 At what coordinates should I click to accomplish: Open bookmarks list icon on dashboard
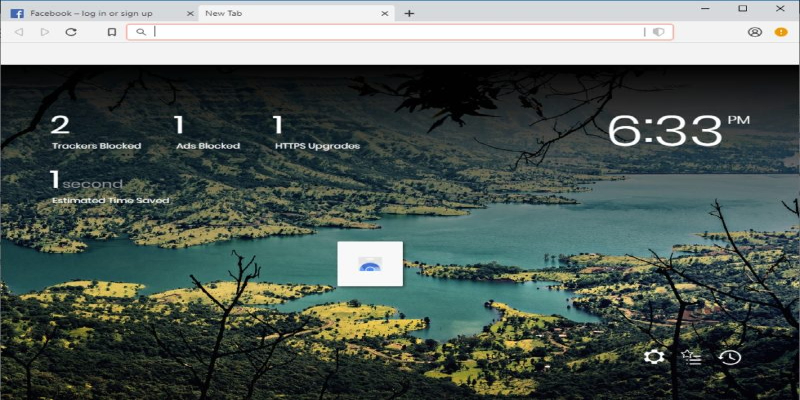691,357
